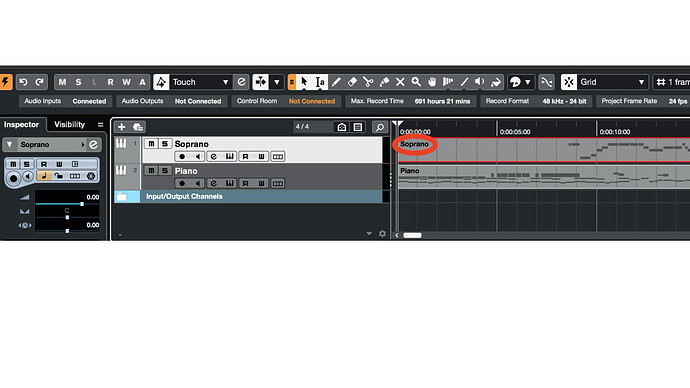Screen dimensions: 690x388
Task: Open the grid type '1 frame' dropdown
Action: point(672,82)
